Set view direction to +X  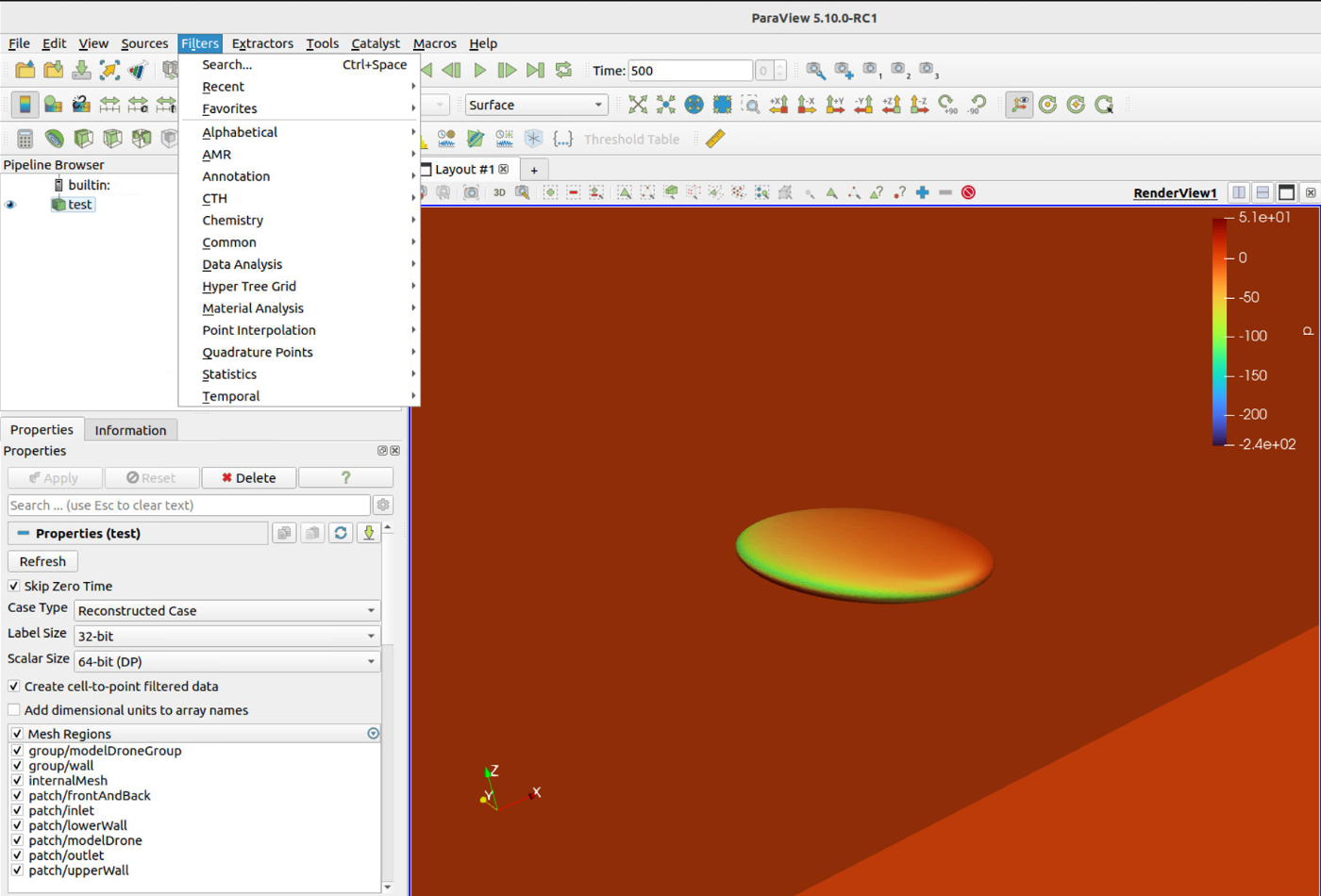point(778,105)
